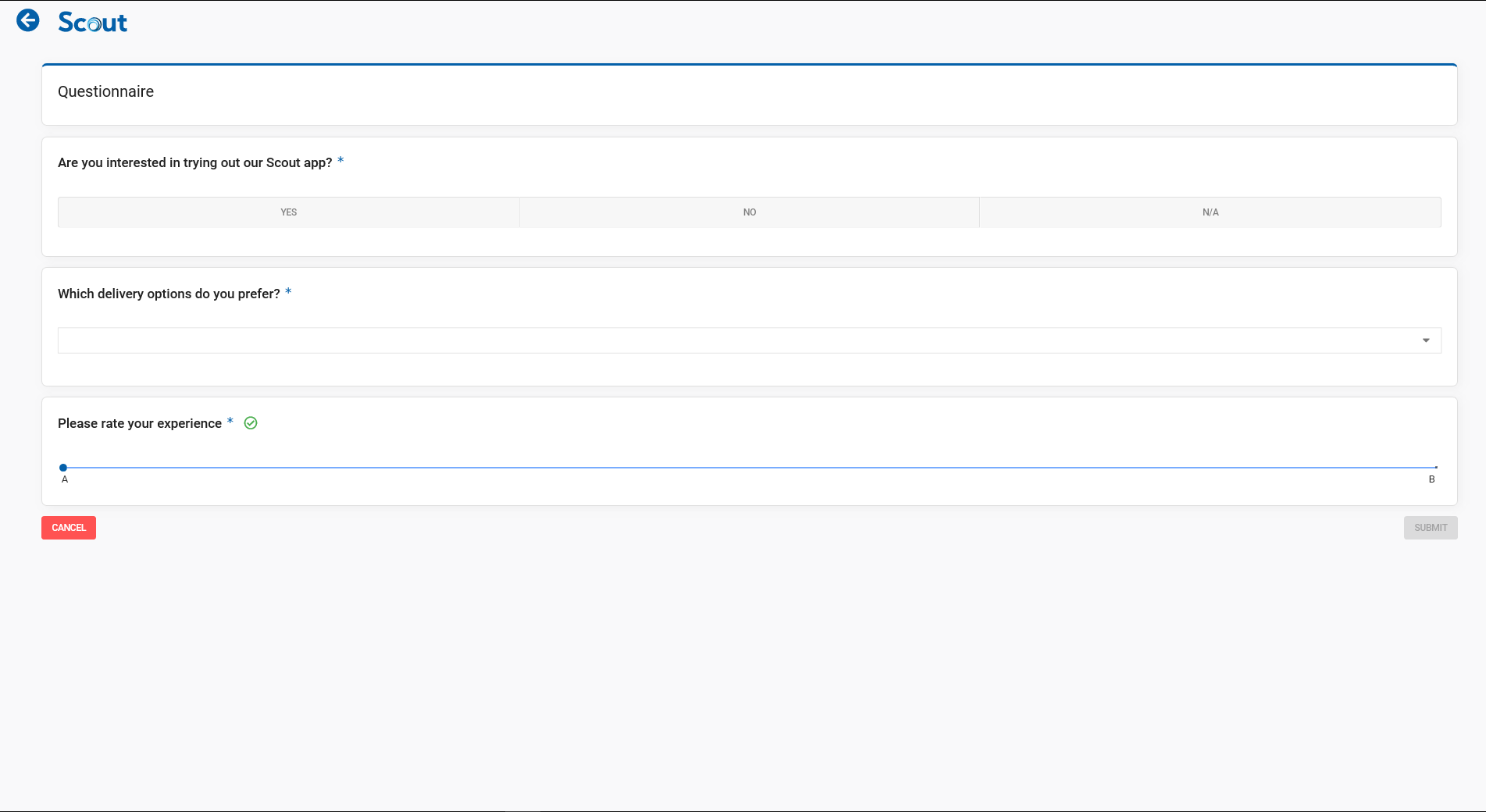This screenshot has width=1486, height=812.
Task: Select the YES answer option
Action: [x=289, y=212]
